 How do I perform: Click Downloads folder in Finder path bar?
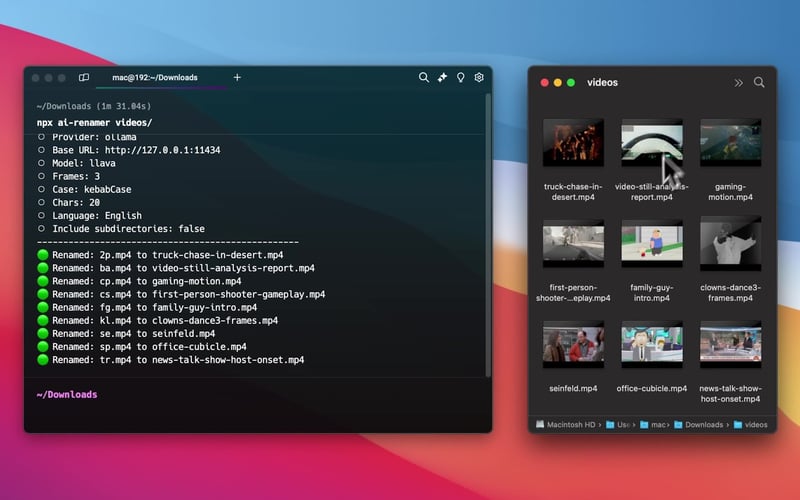point(698,424)
